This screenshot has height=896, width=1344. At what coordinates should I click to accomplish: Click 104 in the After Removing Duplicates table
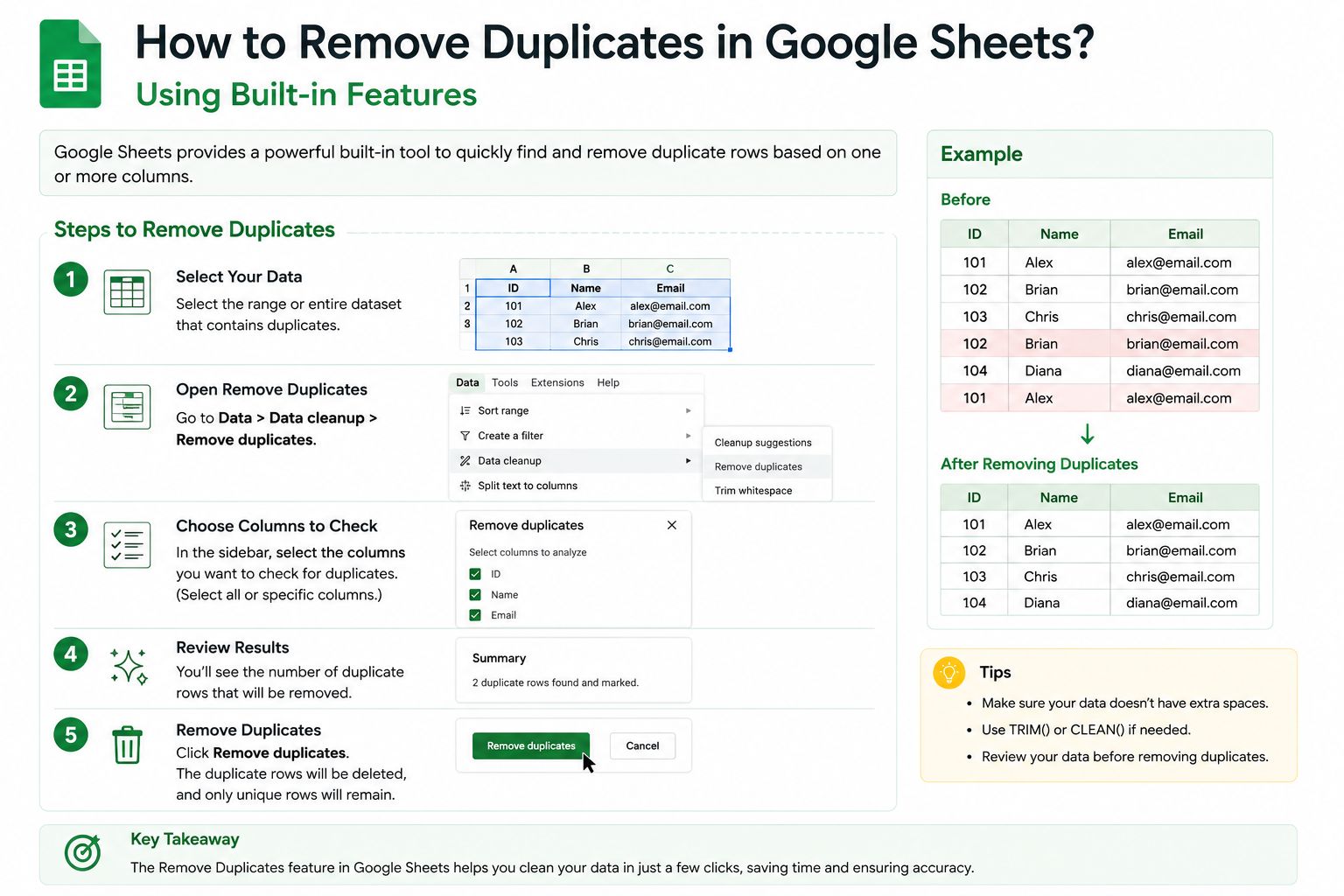tap(974, 603)
